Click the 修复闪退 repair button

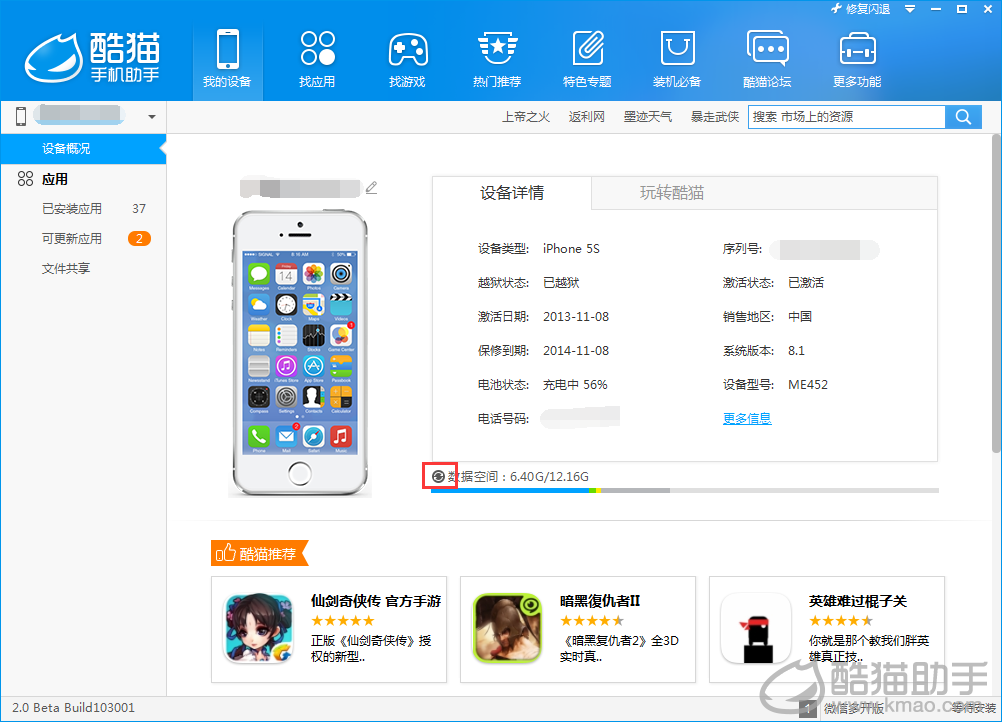[x=860, y=9]
